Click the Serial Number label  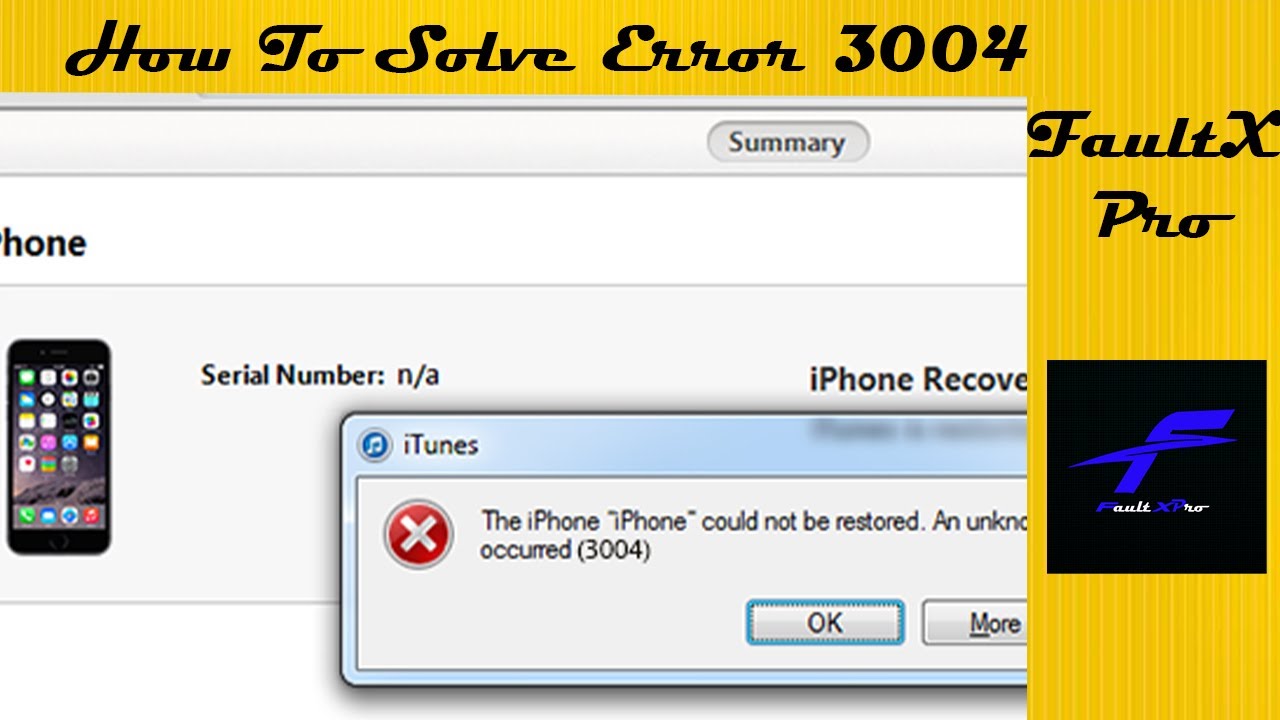pos(293,376)
